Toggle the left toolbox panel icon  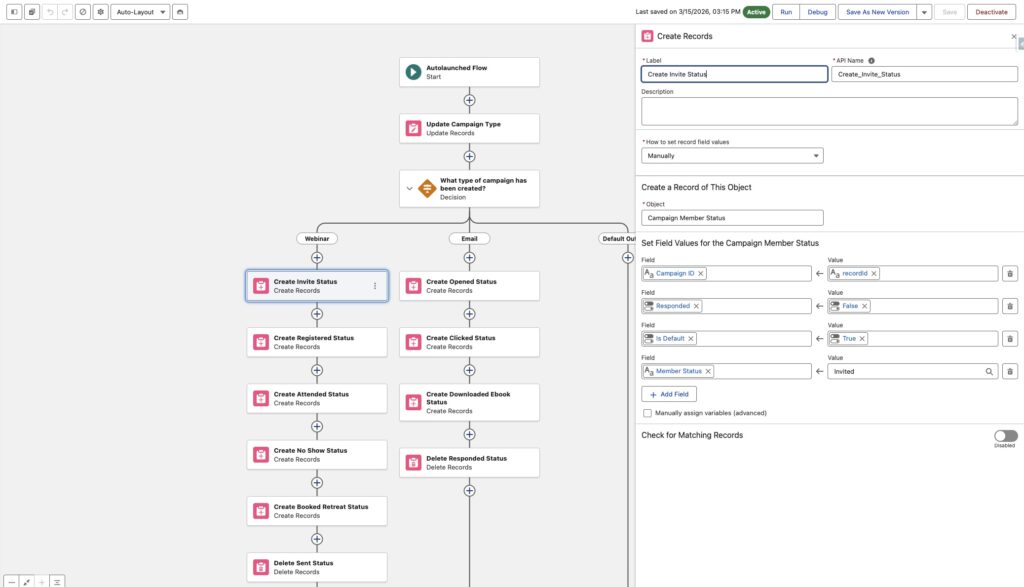pos(14,12)
